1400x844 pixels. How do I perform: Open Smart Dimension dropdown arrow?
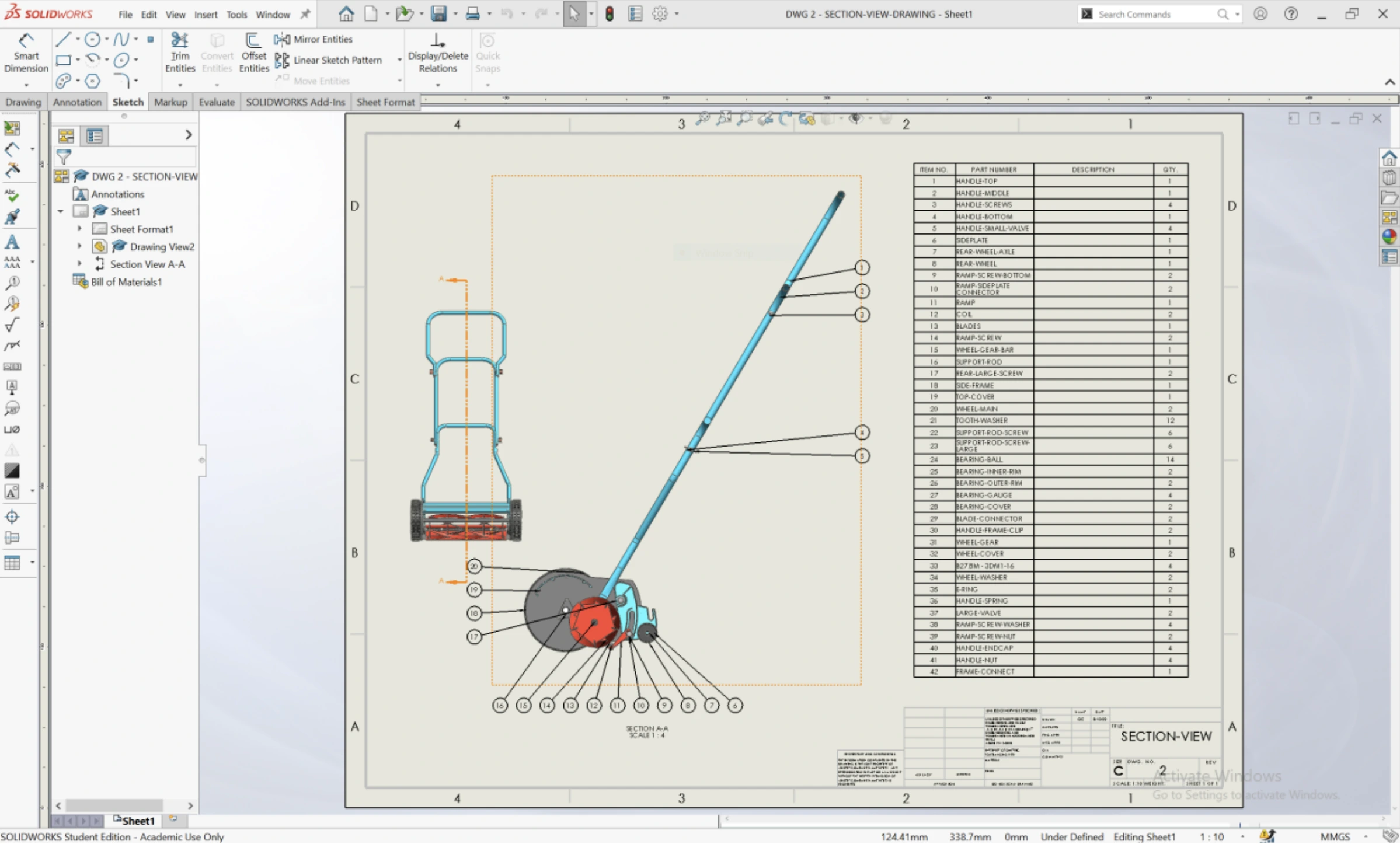click(x=26, y=85)
